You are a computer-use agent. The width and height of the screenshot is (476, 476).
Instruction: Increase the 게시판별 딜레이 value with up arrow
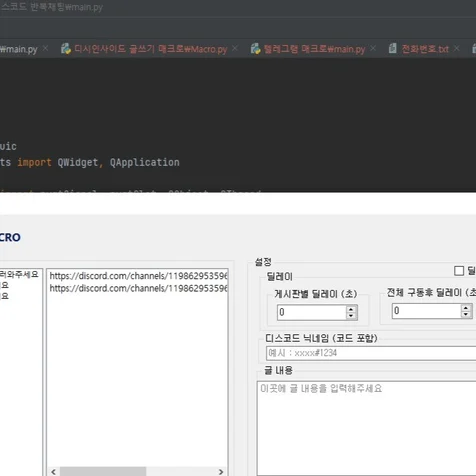pos(351,309)
